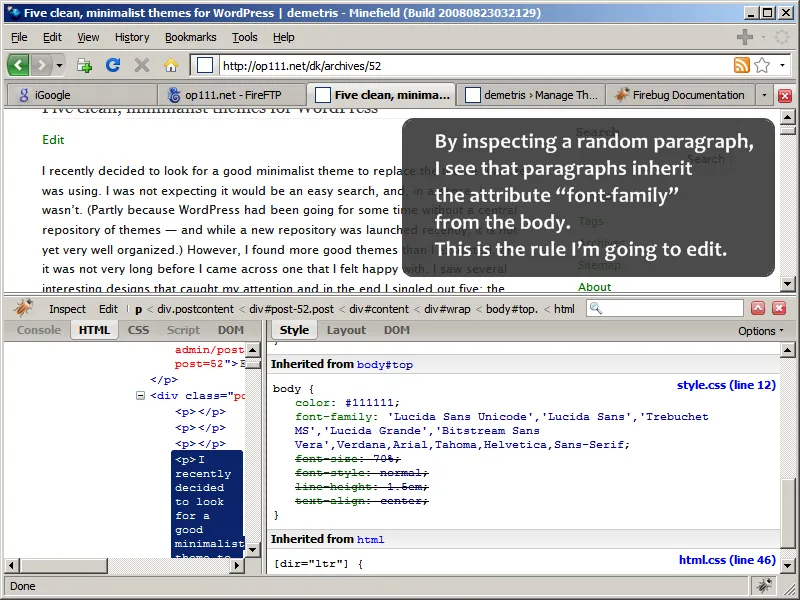The image size is (800, 600).
Task: Open the style.css (line 12) source link
Action: [726, 385]
